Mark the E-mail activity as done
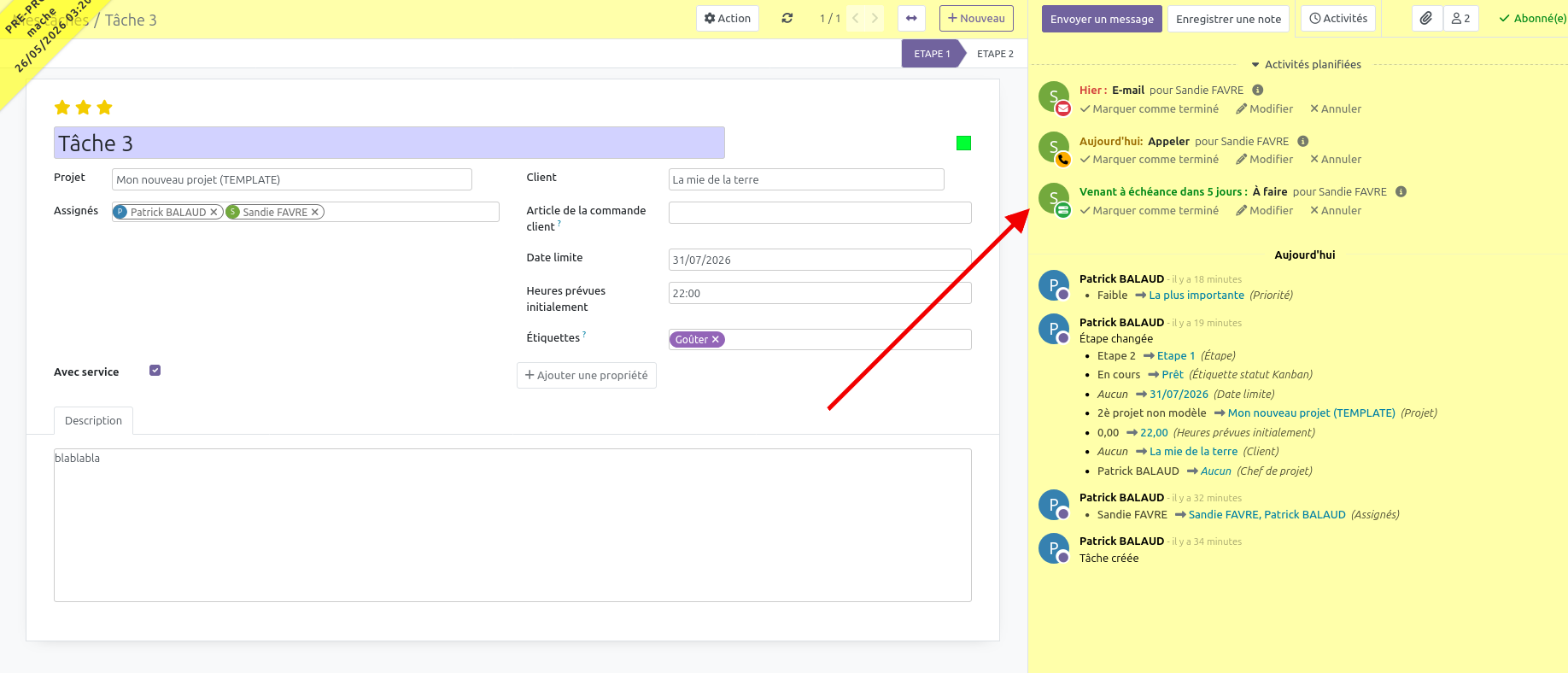This screenshot has width=1568, height=673. point(1150,109)
